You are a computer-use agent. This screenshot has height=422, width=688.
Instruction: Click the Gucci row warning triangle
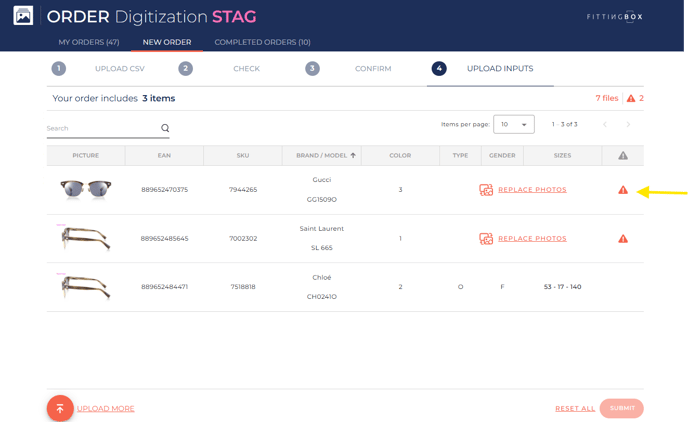(x=623, y=190)
